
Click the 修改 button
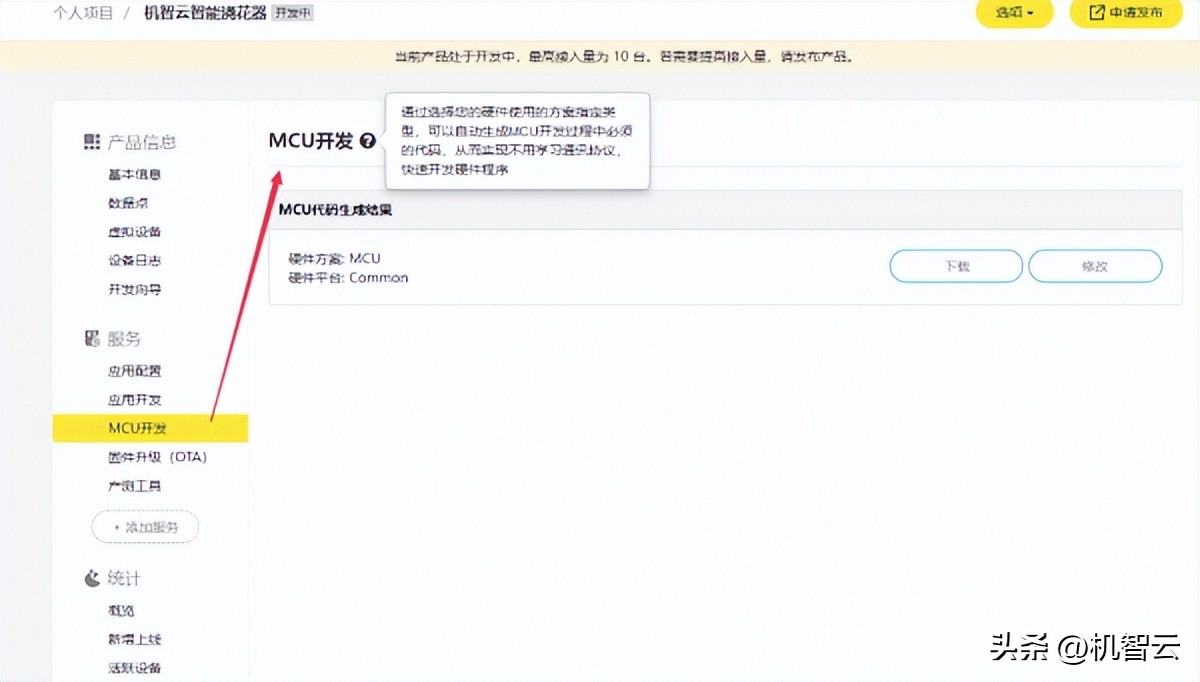coord(1094,266)
